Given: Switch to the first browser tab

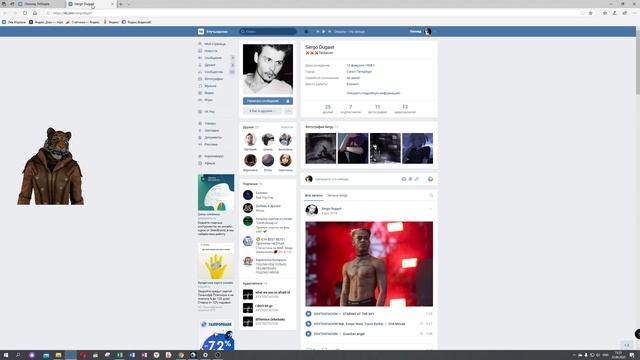Looking at the screenshot, I should coord(41,4).
